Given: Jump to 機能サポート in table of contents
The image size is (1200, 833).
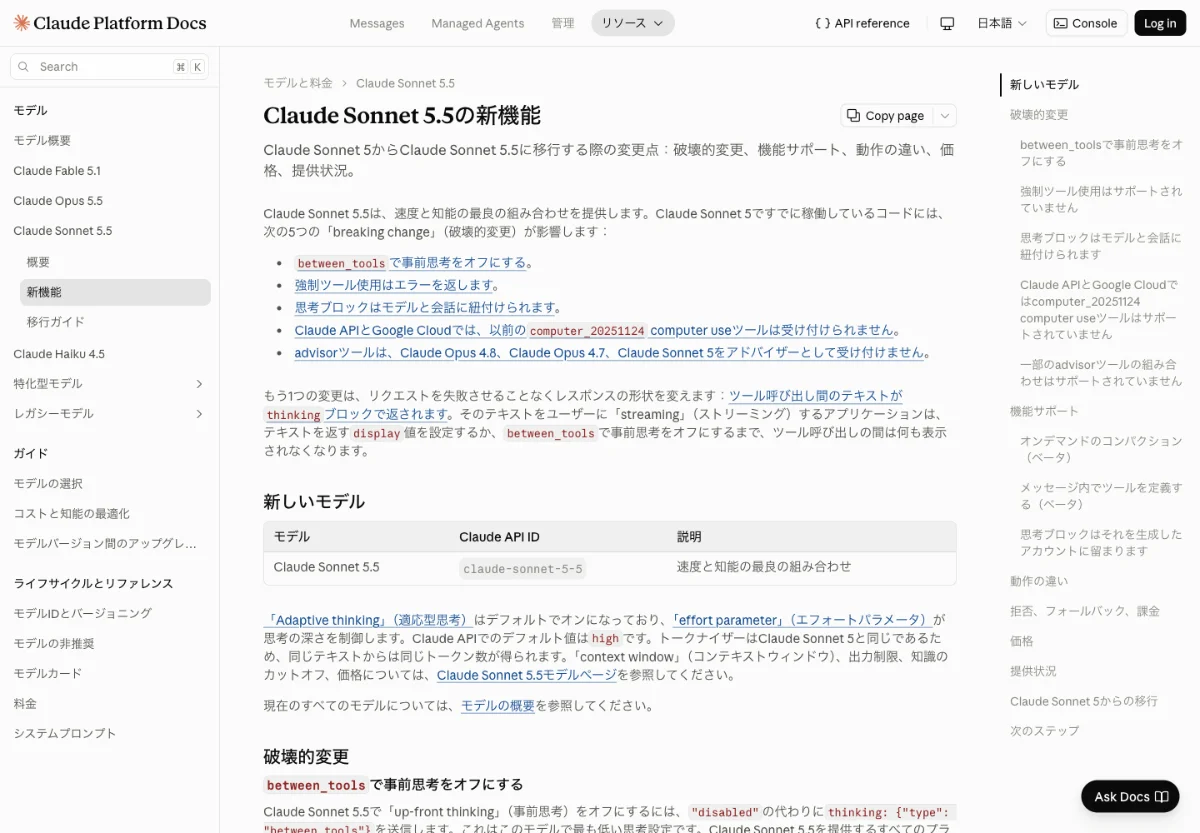Looking at the screenshot, I should (x=1044, y=411).
